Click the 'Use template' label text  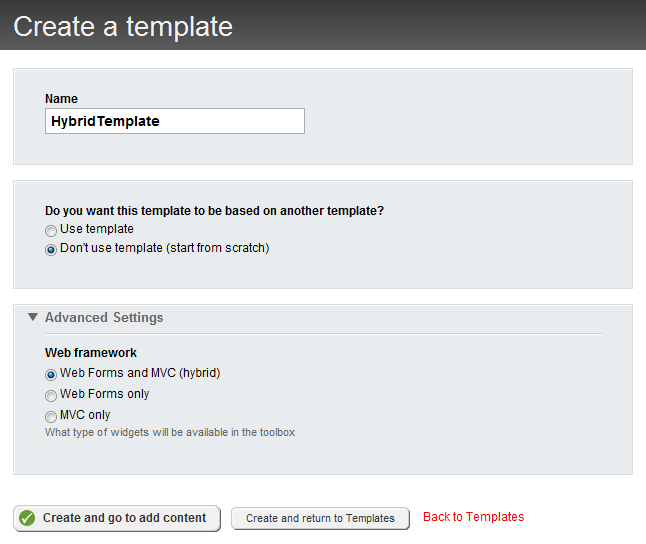pyautogui.click(x=97, y=229)
